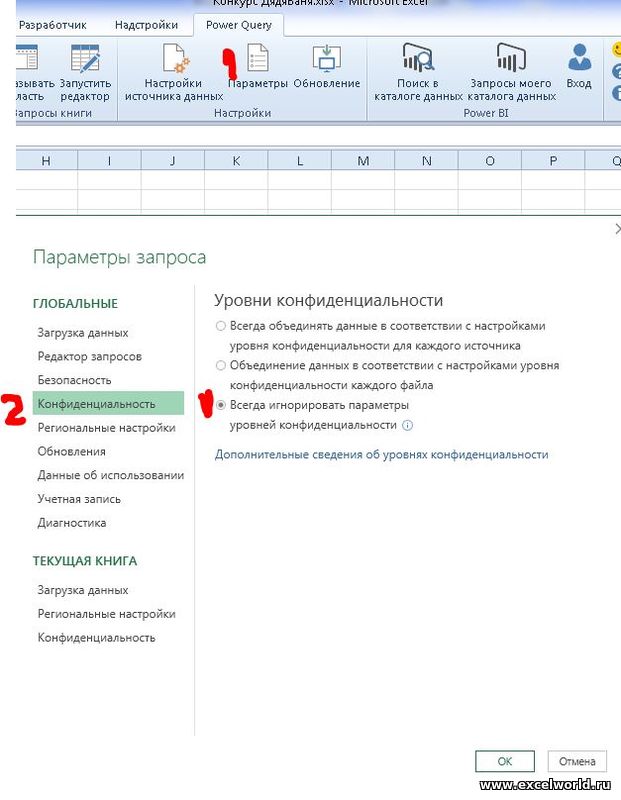Open global Региональные настройки section
The height and width of the screenshot is (800, 621).
tap(107, 428)
